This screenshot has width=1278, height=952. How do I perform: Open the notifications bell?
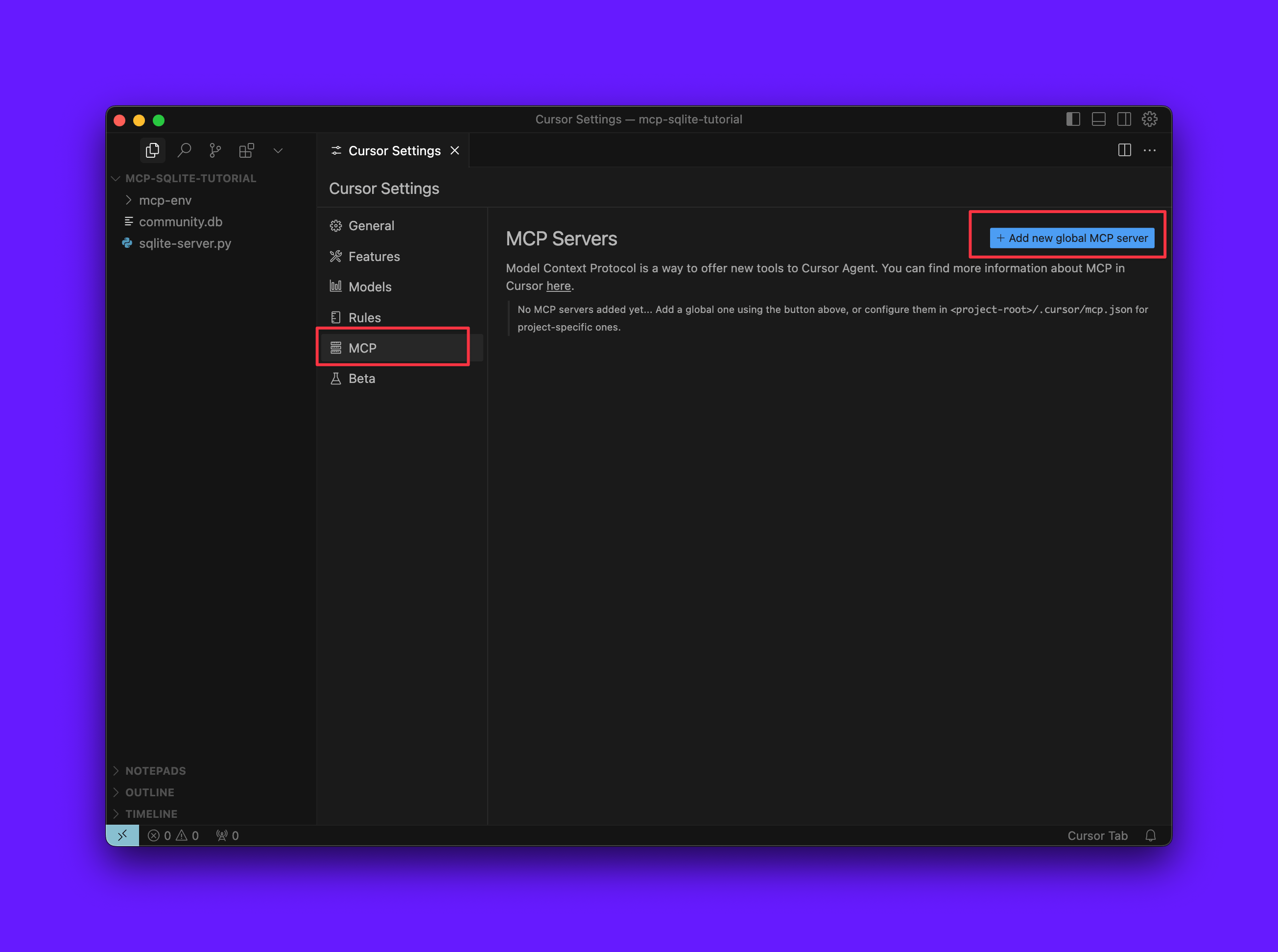[x=1150, y=835]
